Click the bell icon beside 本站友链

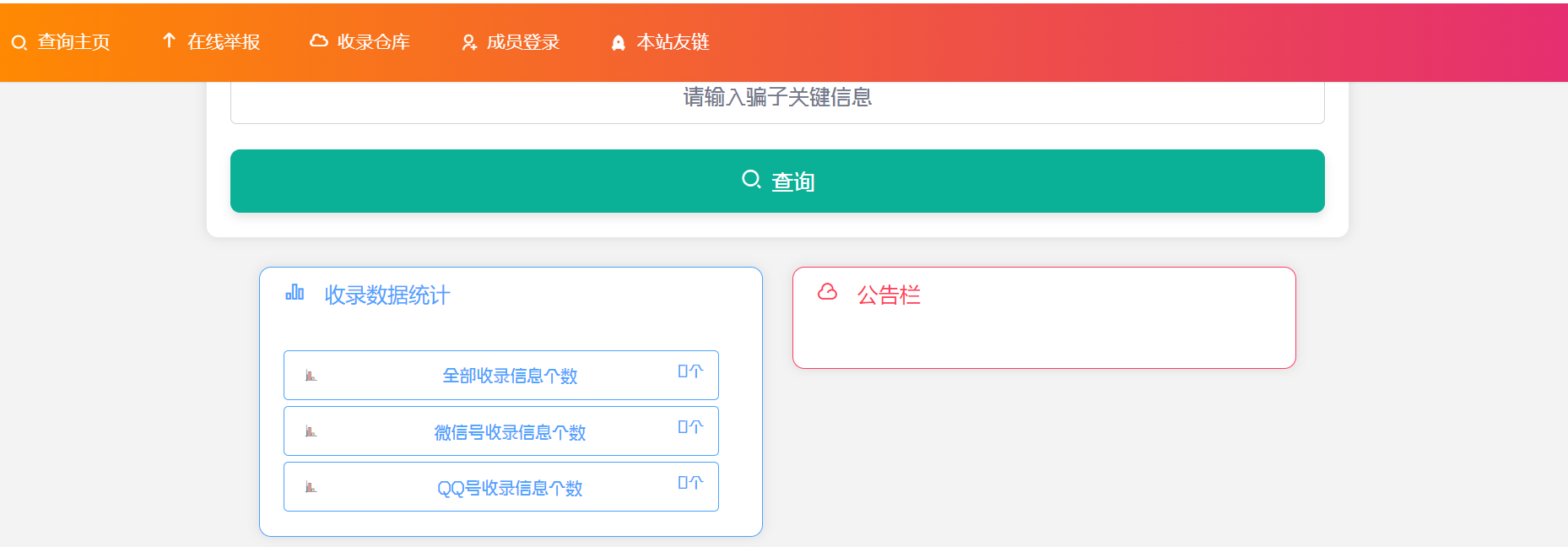(619, 41)
